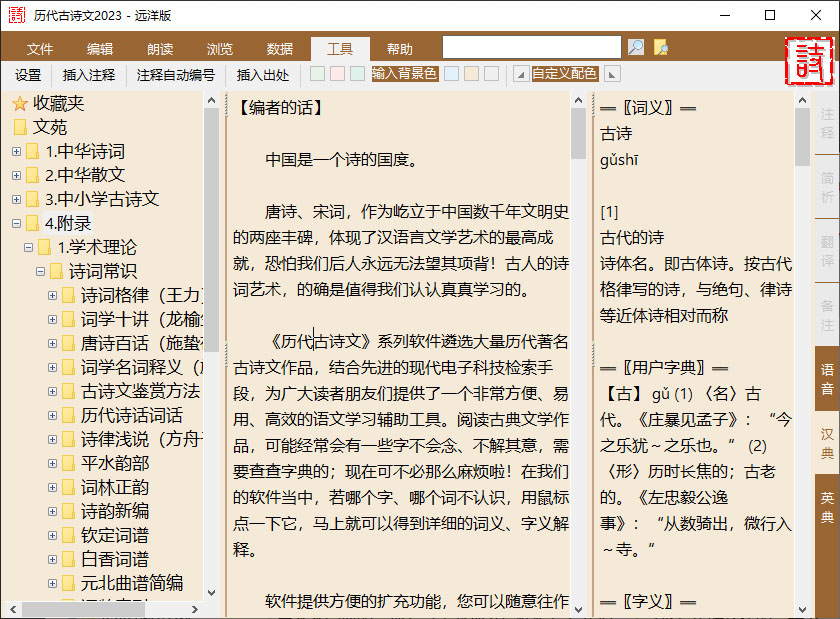840x619 pixels.
Task: Click the search magnifier icon
Action: pyautogui.click(x=637, y=46)
